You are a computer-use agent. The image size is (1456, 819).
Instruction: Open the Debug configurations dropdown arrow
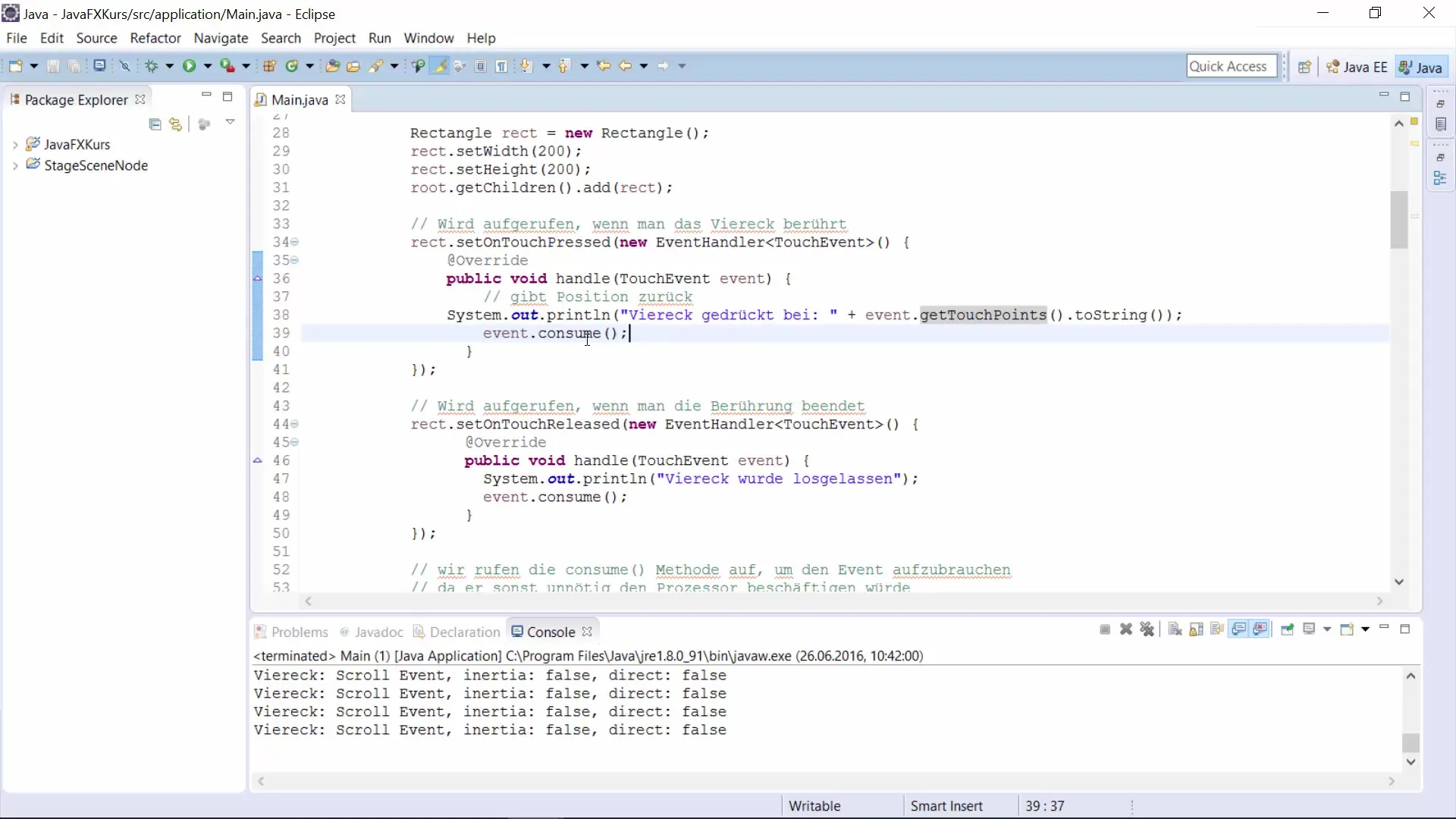[169, 66]
